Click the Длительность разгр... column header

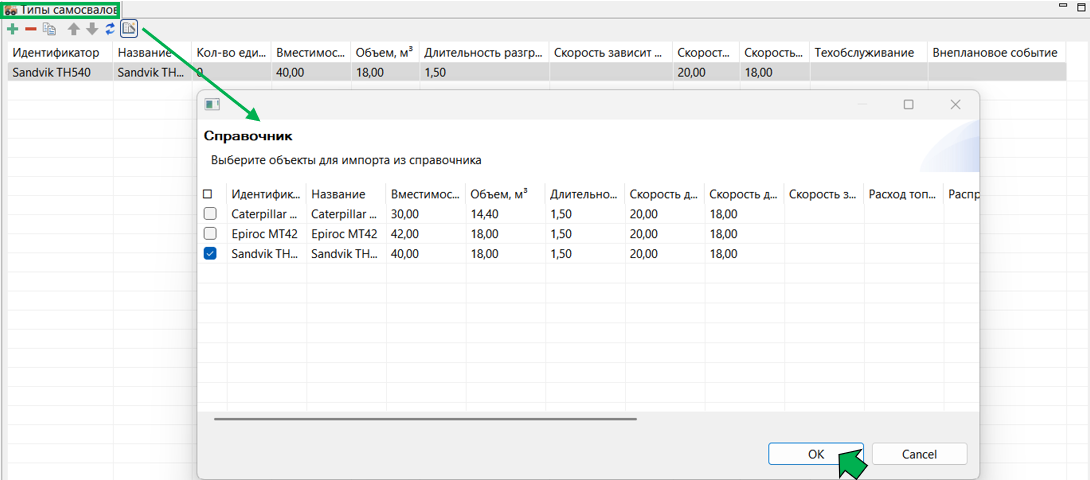tap(485, 52)
